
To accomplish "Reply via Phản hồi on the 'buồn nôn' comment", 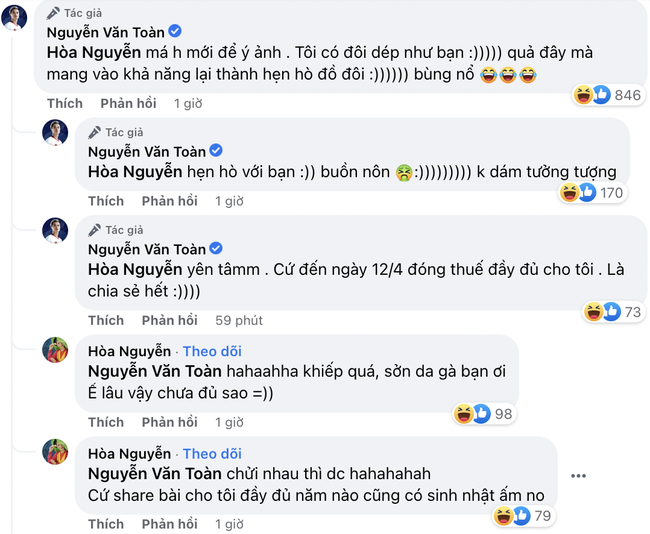I will click(x=170, y=201).
